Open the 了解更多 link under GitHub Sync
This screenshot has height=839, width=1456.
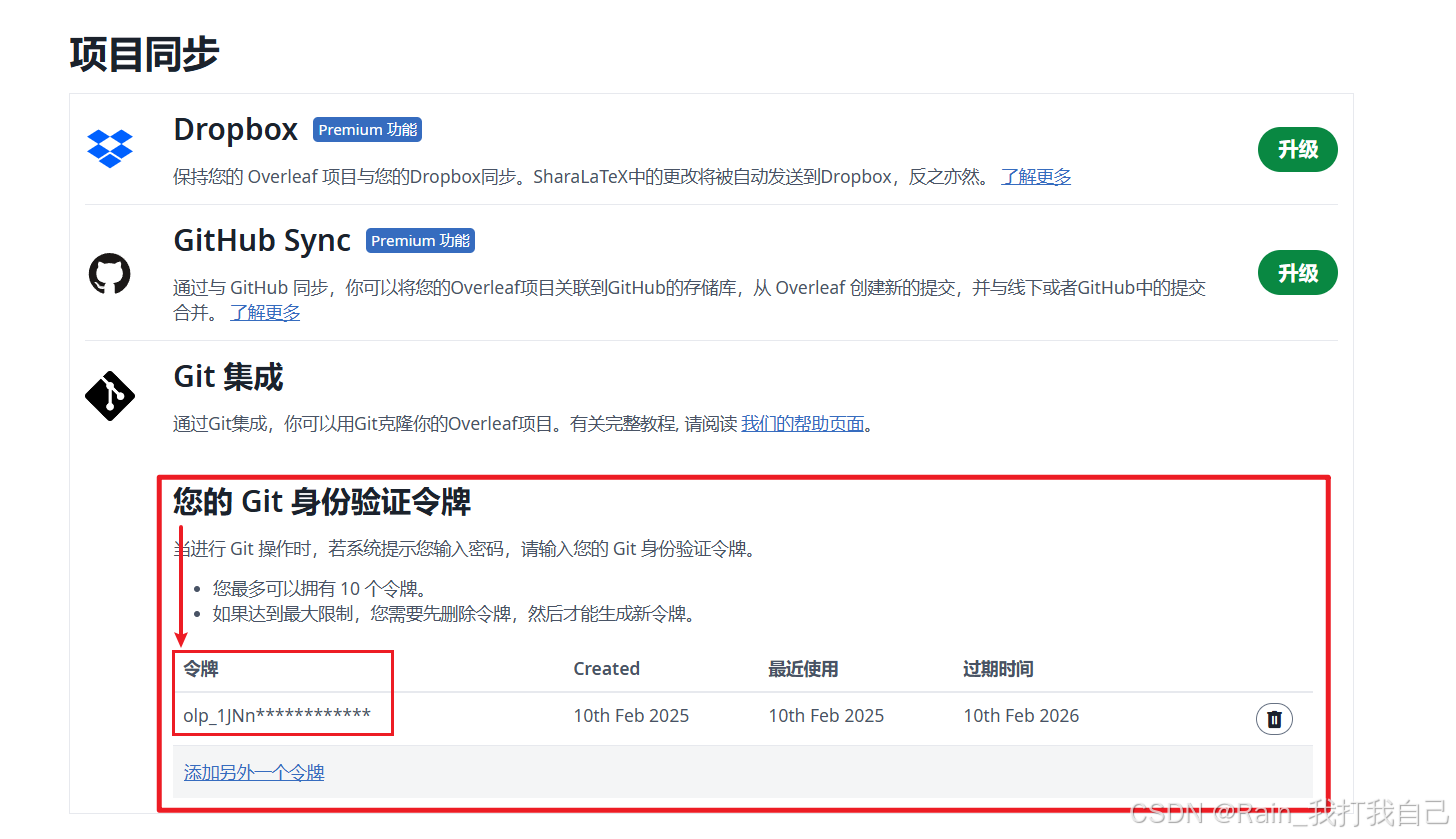265,312
